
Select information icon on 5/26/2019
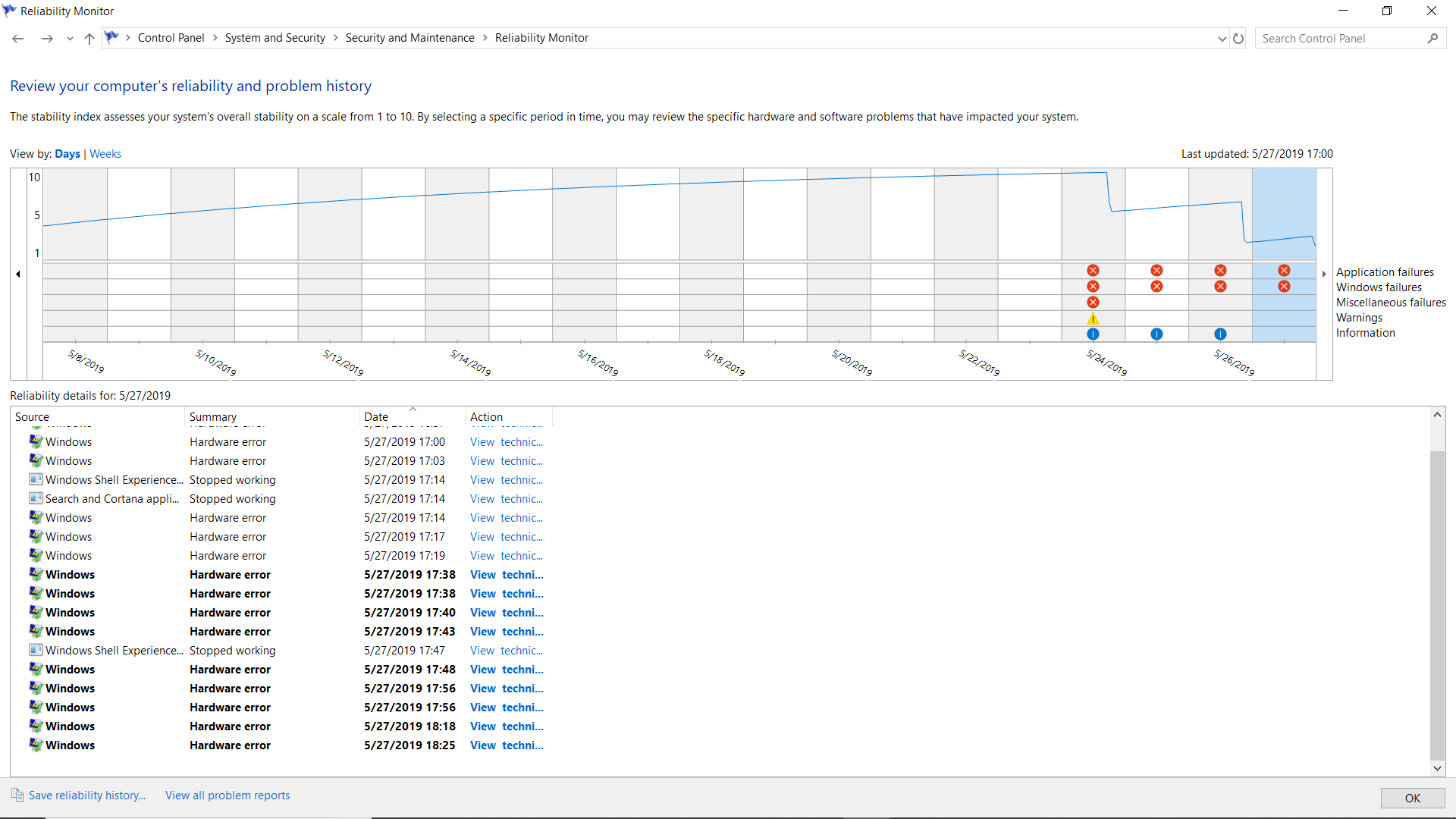coord(1220,334)
